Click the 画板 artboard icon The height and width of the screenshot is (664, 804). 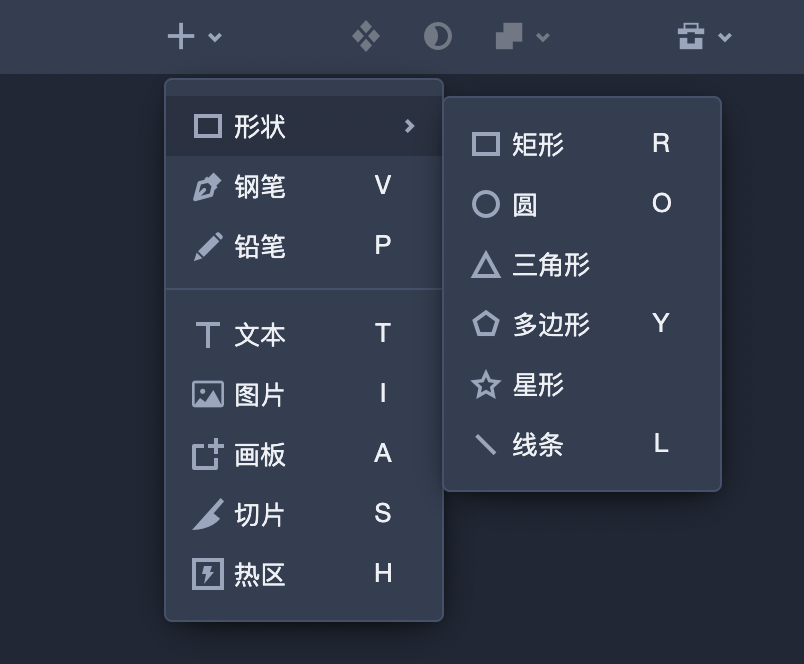[208, 454]
